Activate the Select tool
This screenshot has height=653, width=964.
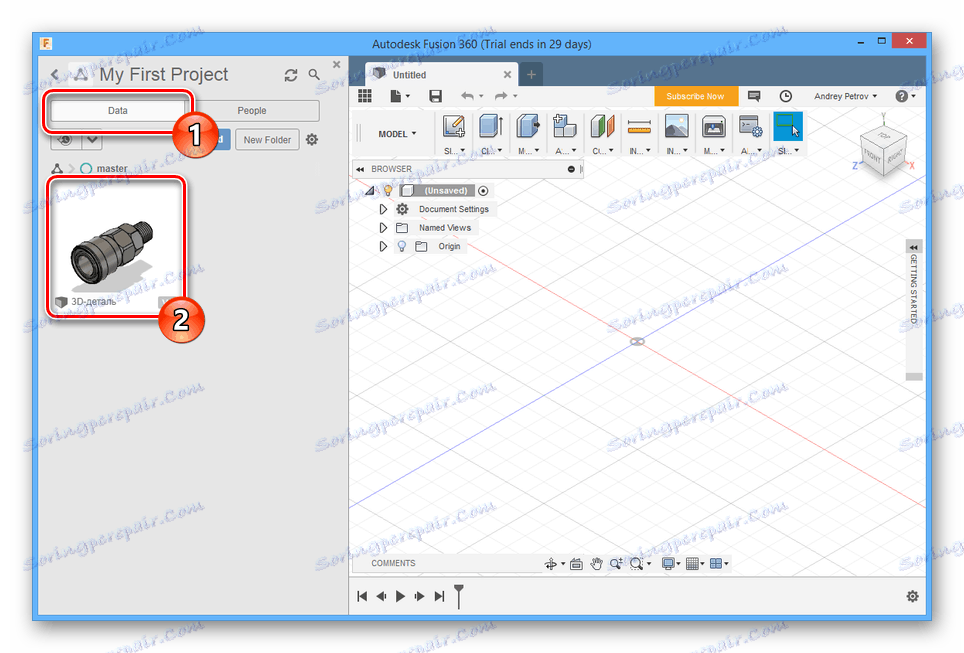pyautogui.click(x=788, y=127)
